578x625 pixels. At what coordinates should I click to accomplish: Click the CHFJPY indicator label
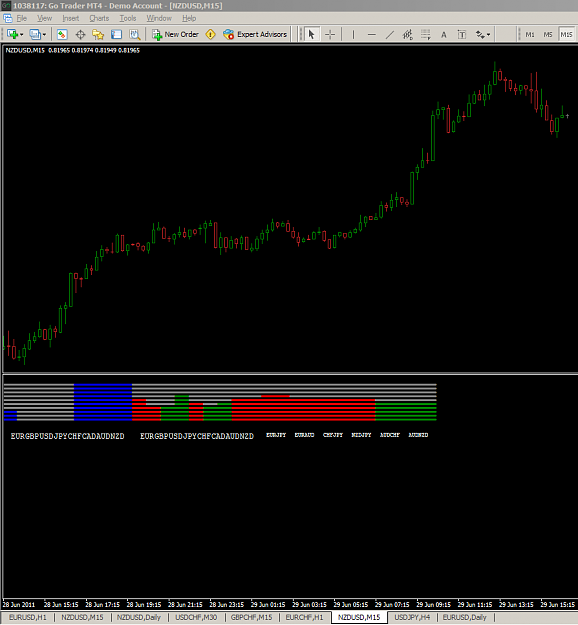click(x=333, y=435)
